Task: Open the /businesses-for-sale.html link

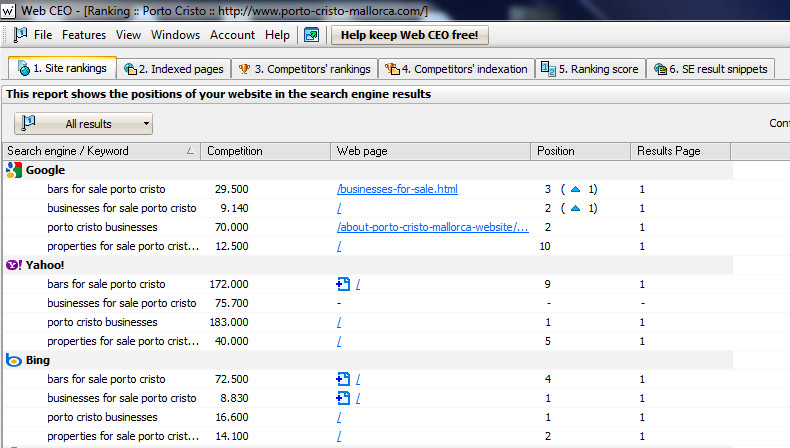Action: tap(397, 189)
